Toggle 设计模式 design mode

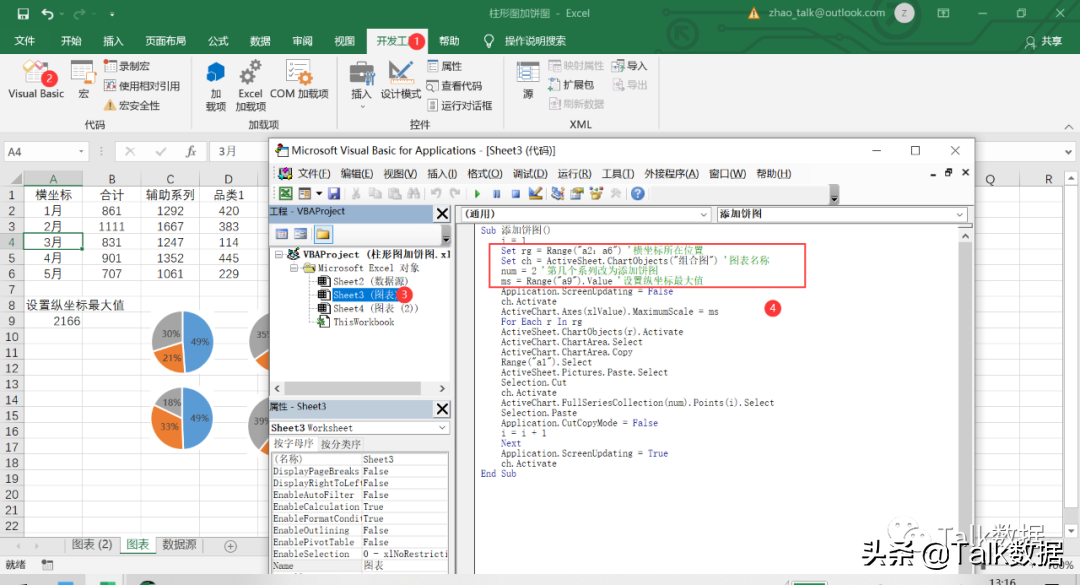click(400, 80)
